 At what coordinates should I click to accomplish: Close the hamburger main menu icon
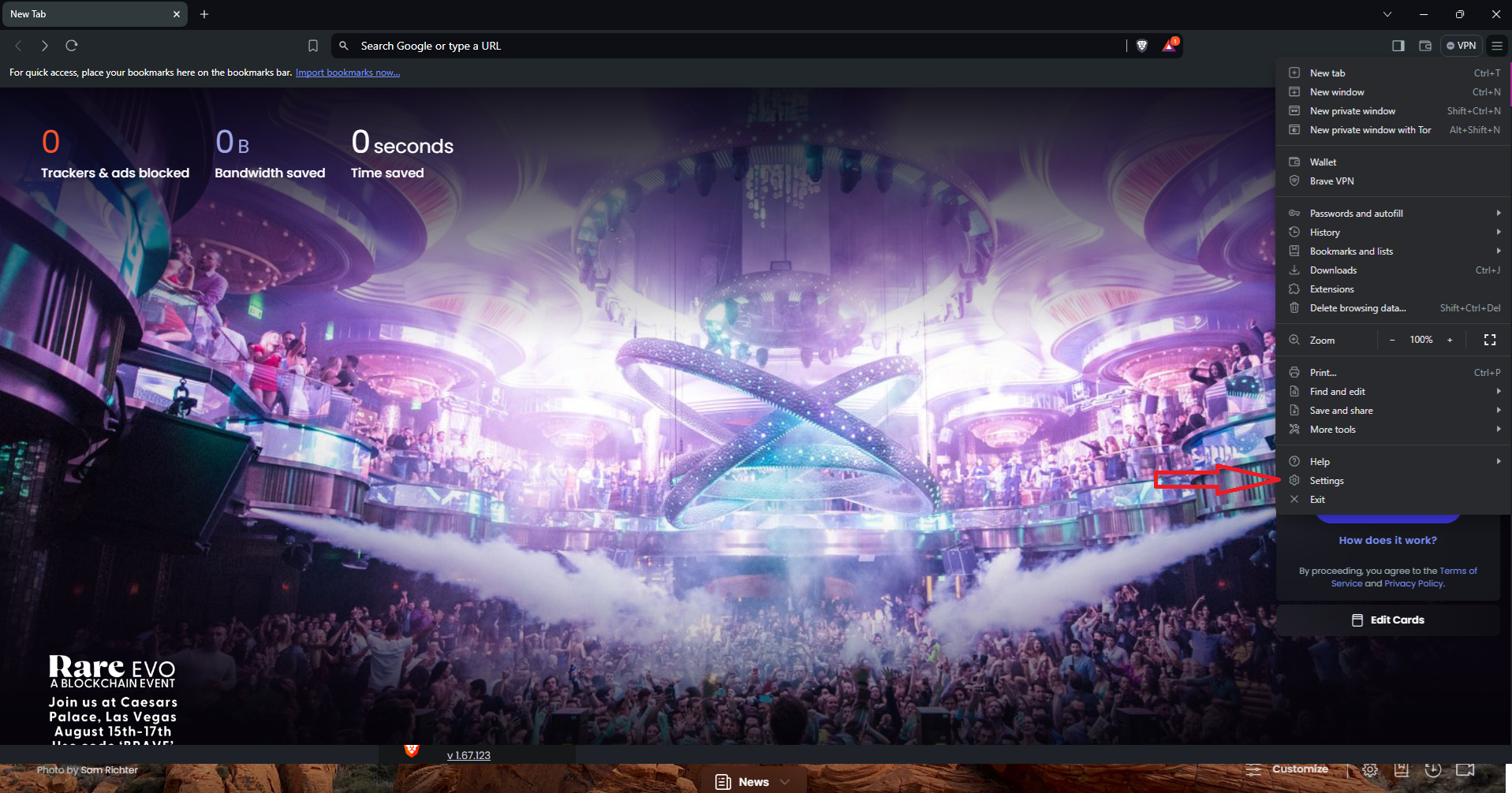pyautogui.click(x=1497, y=46)
